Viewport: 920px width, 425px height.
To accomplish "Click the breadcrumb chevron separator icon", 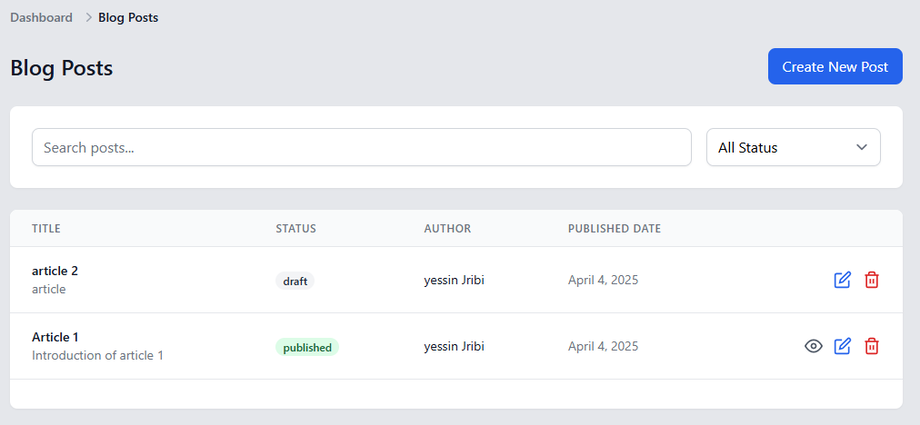I will [x=88, y=18].
